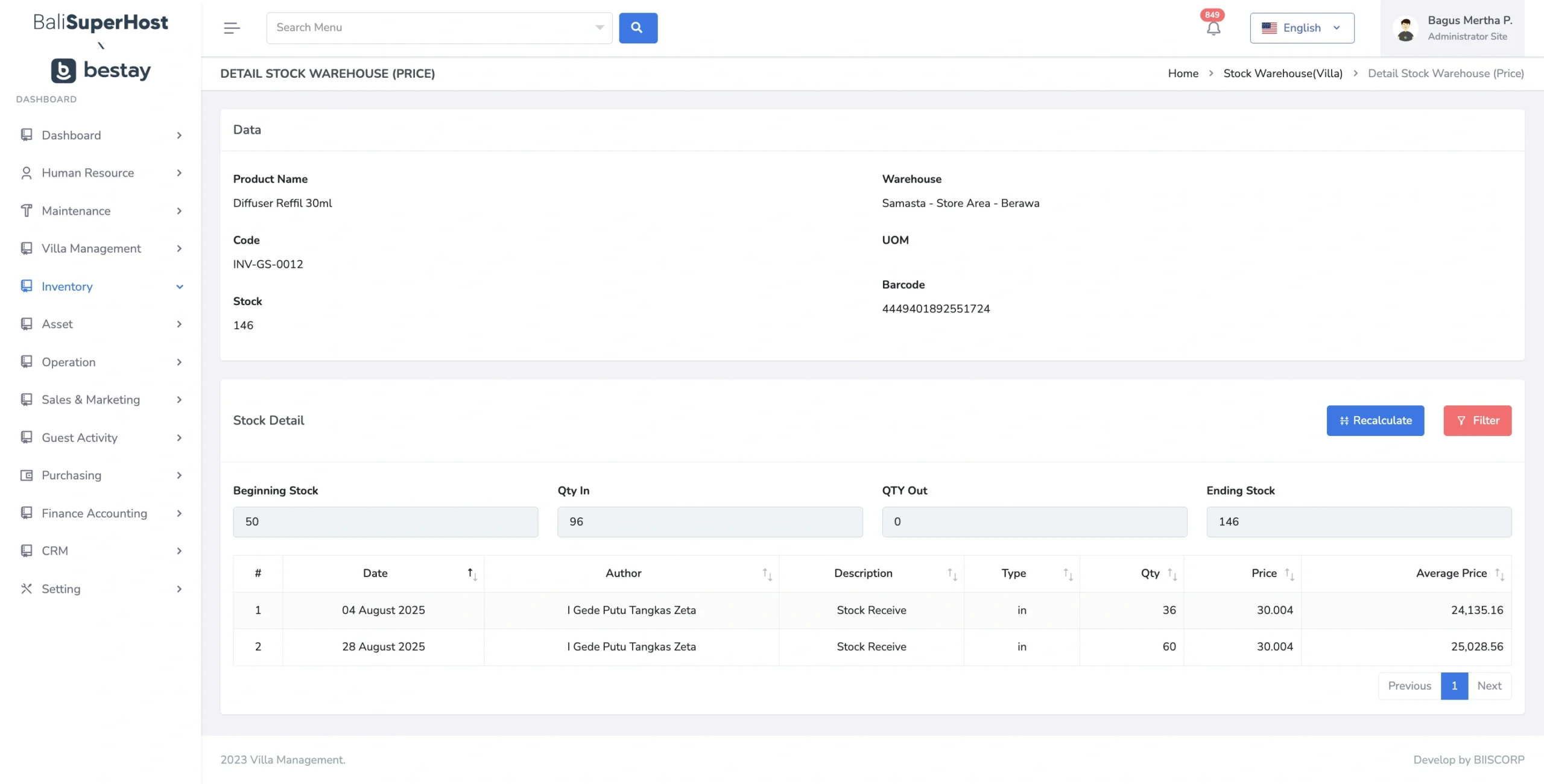
Task: Click the 04 August 2025 date cell
Action: coord(384,610)
